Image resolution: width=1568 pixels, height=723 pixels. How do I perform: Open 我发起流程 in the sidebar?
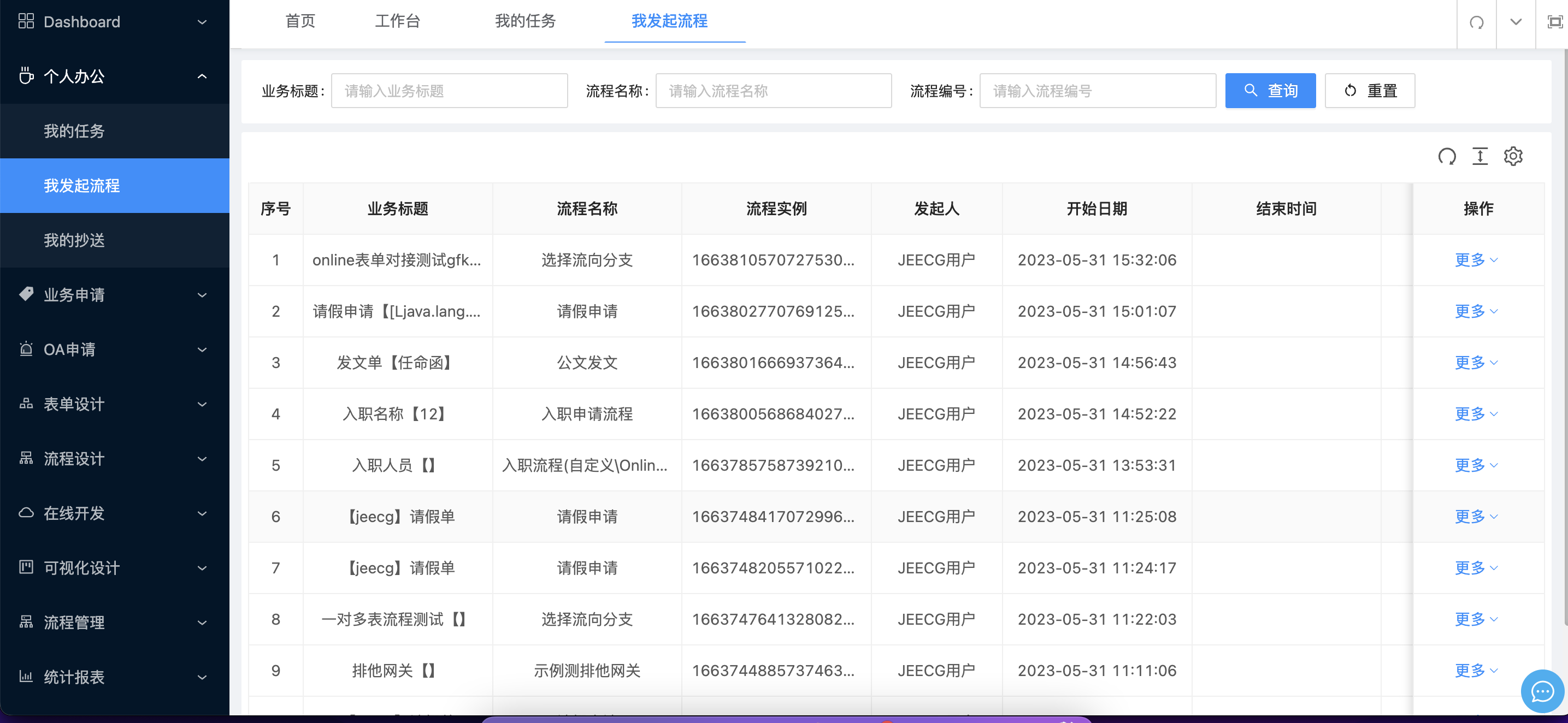click(x=114, y=186)
